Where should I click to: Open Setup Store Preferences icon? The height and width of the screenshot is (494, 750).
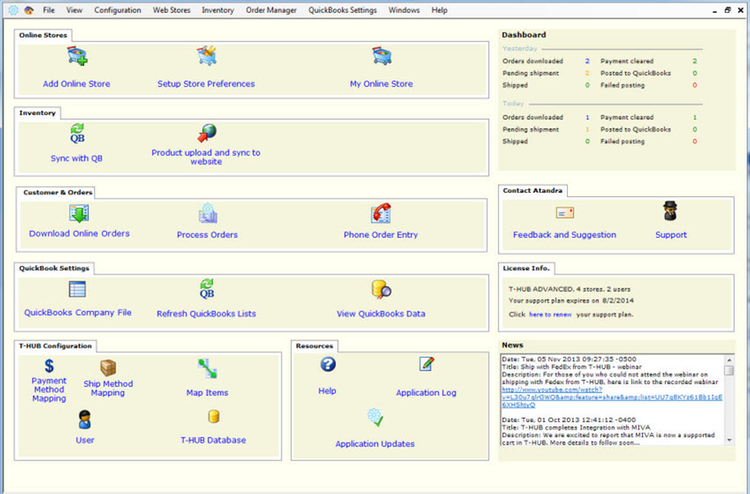pyautogui.click(x=207, y=55)
